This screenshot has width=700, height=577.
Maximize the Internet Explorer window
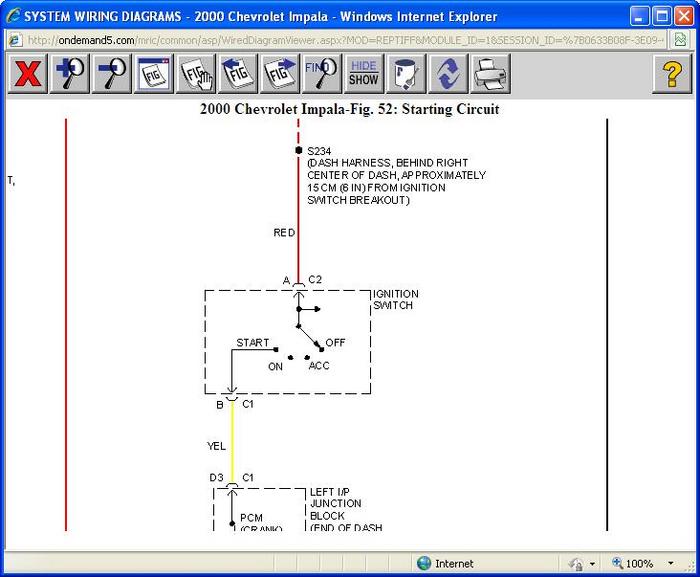[662, 17]
